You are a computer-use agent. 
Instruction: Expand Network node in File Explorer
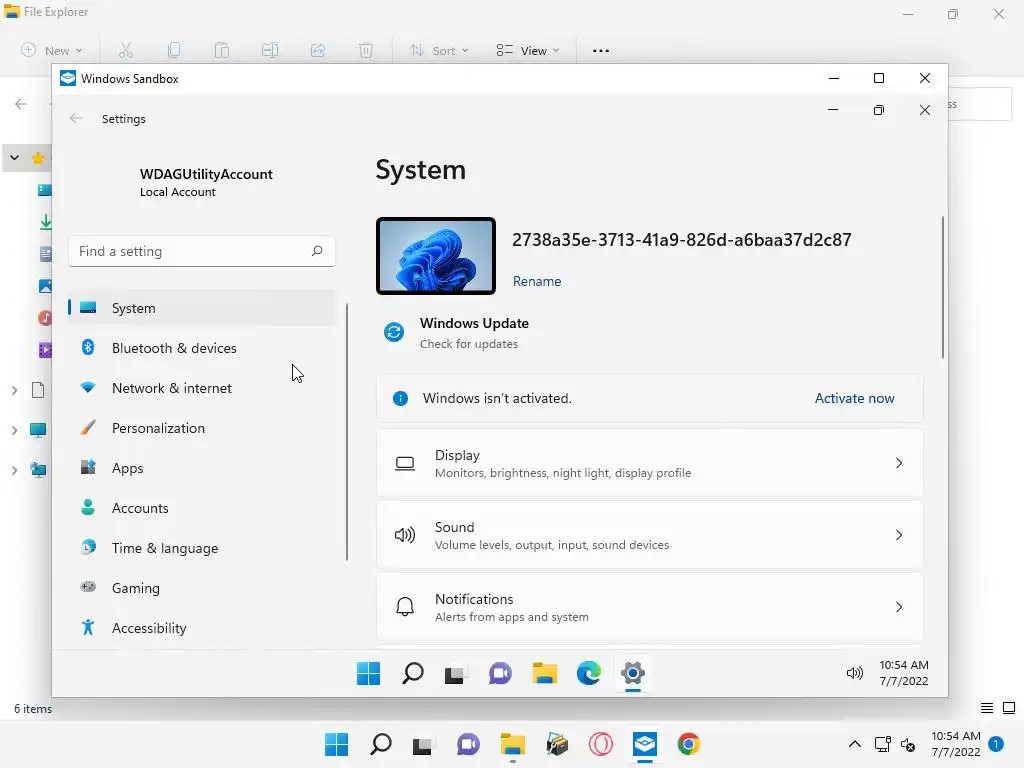click(14, 470)
